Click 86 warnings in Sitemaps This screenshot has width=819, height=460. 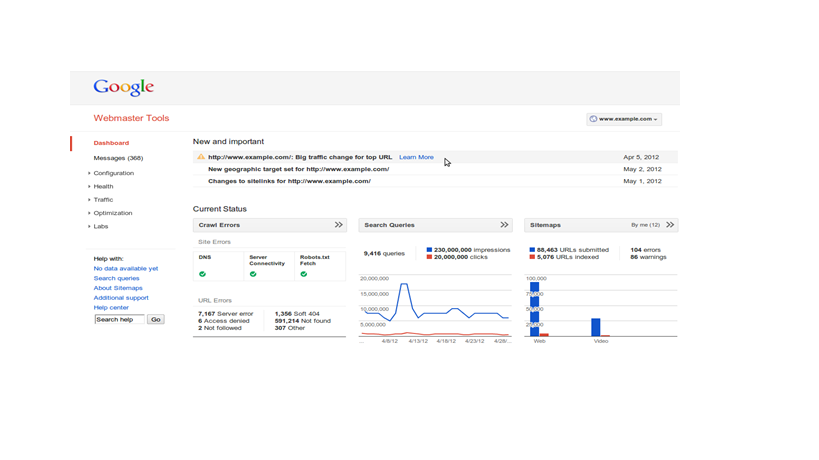[648, 257]
